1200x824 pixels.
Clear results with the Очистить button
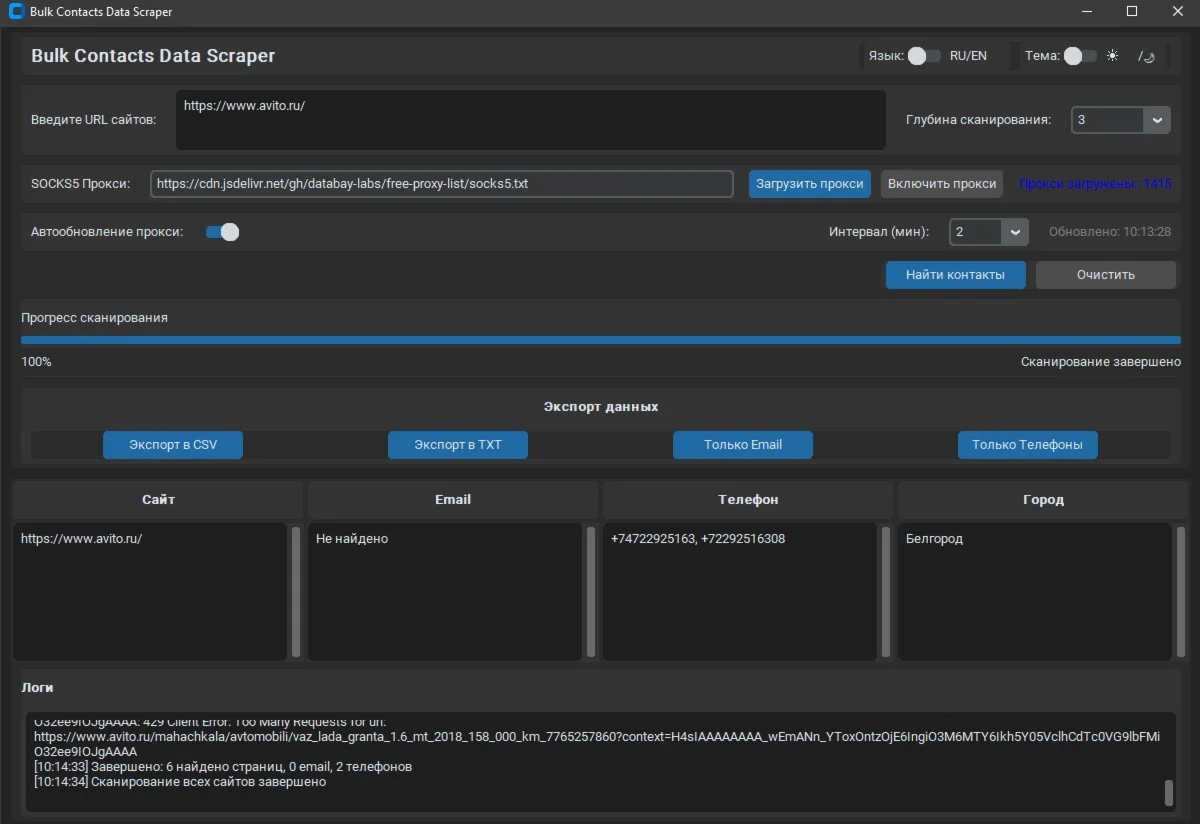coord(1106,274)
